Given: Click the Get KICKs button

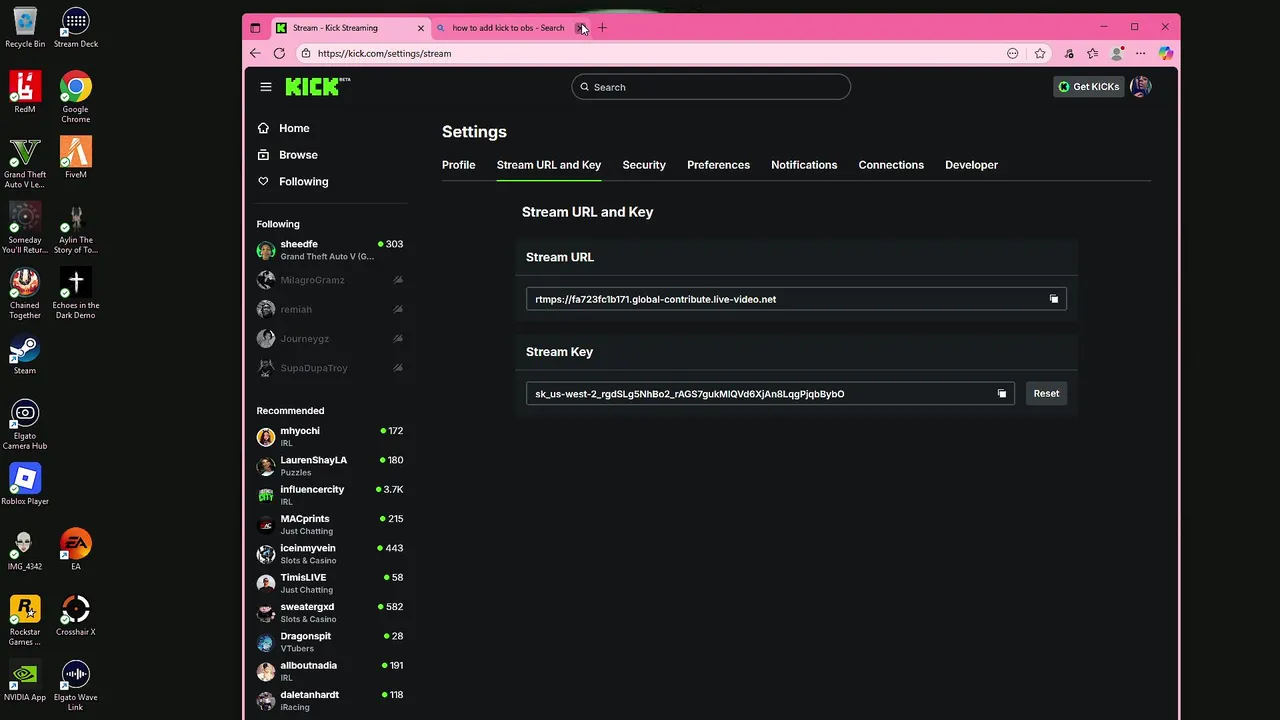Looking at the screenshot, I should pos(1089,87).
